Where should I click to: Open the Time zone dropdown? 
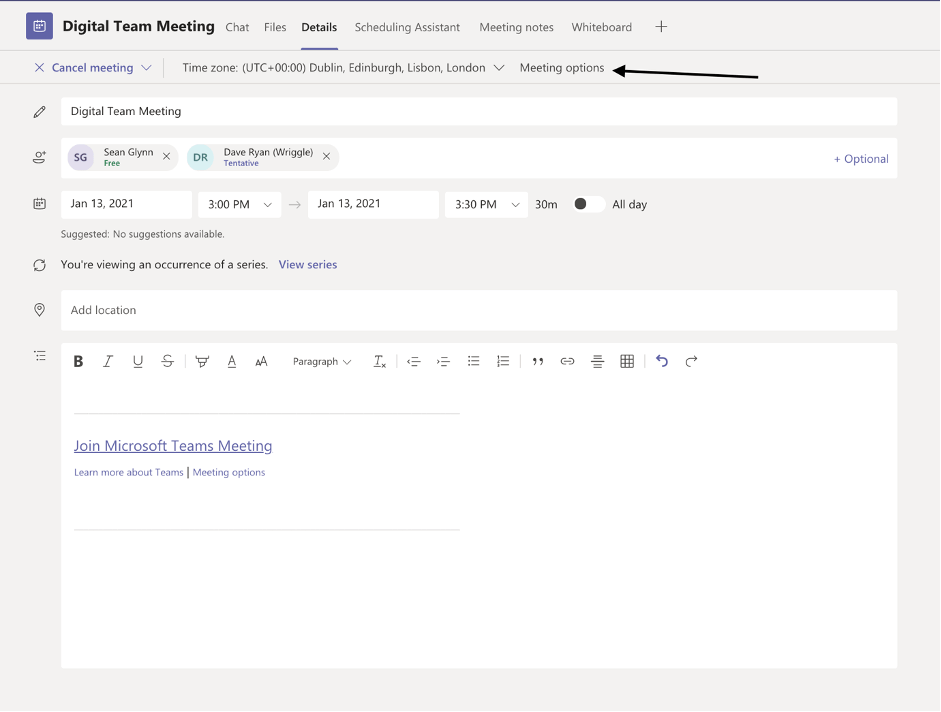pyautogui.click(x=499, y=68)
